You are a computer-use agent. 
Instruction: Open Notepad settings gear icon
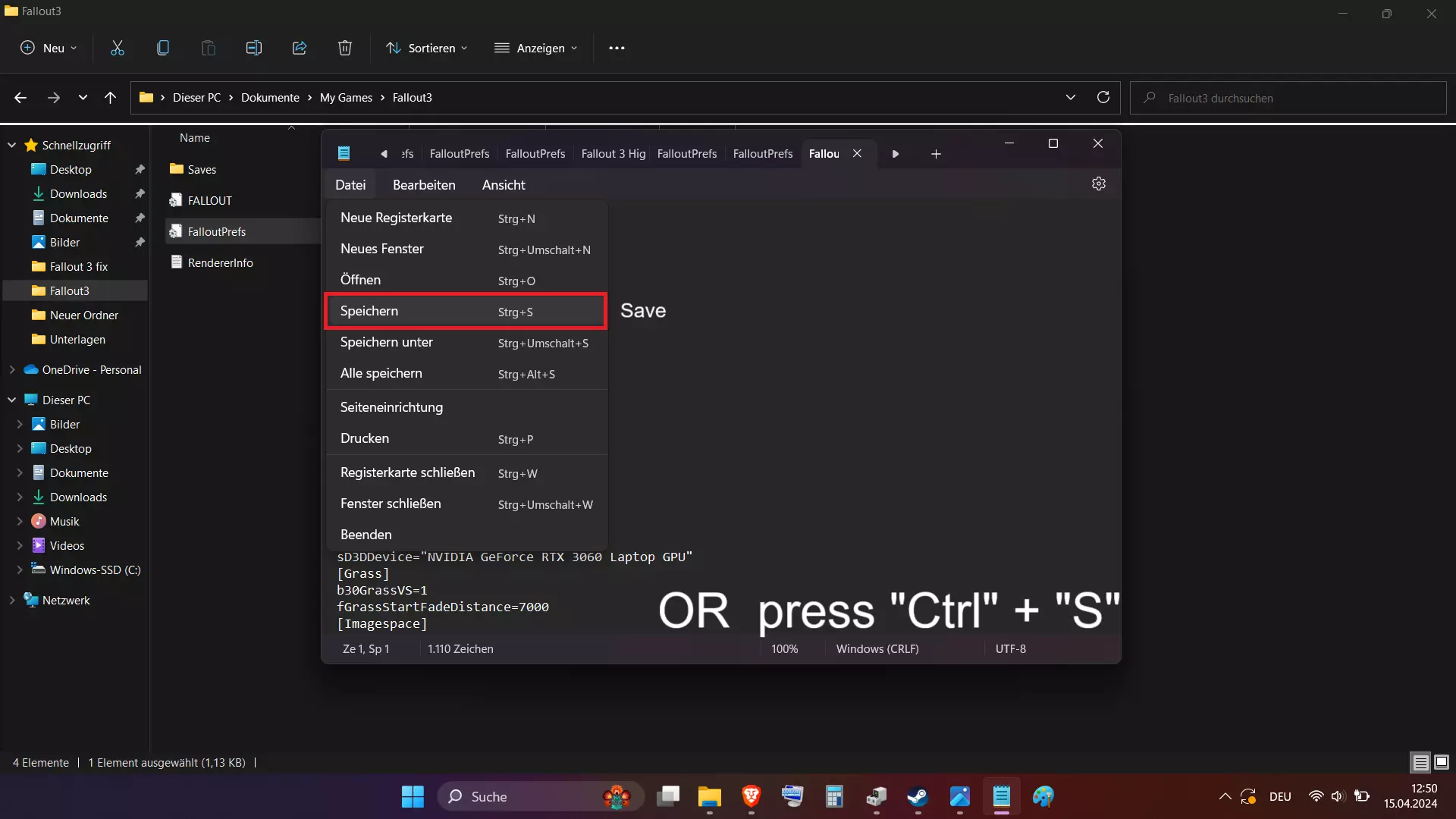pos(1098,184)
